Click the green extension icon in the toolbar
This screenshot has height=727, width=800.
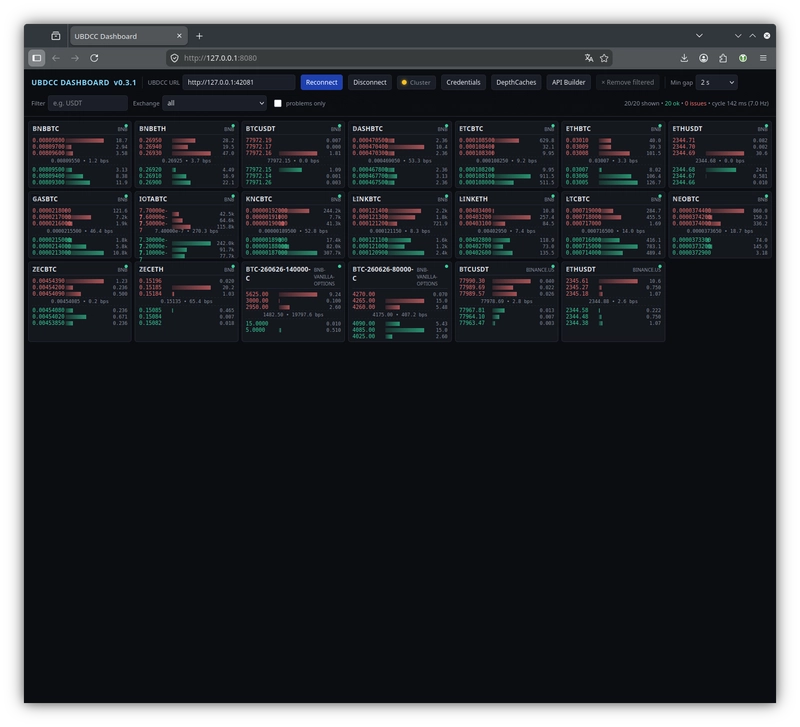(x=743, y=58)
